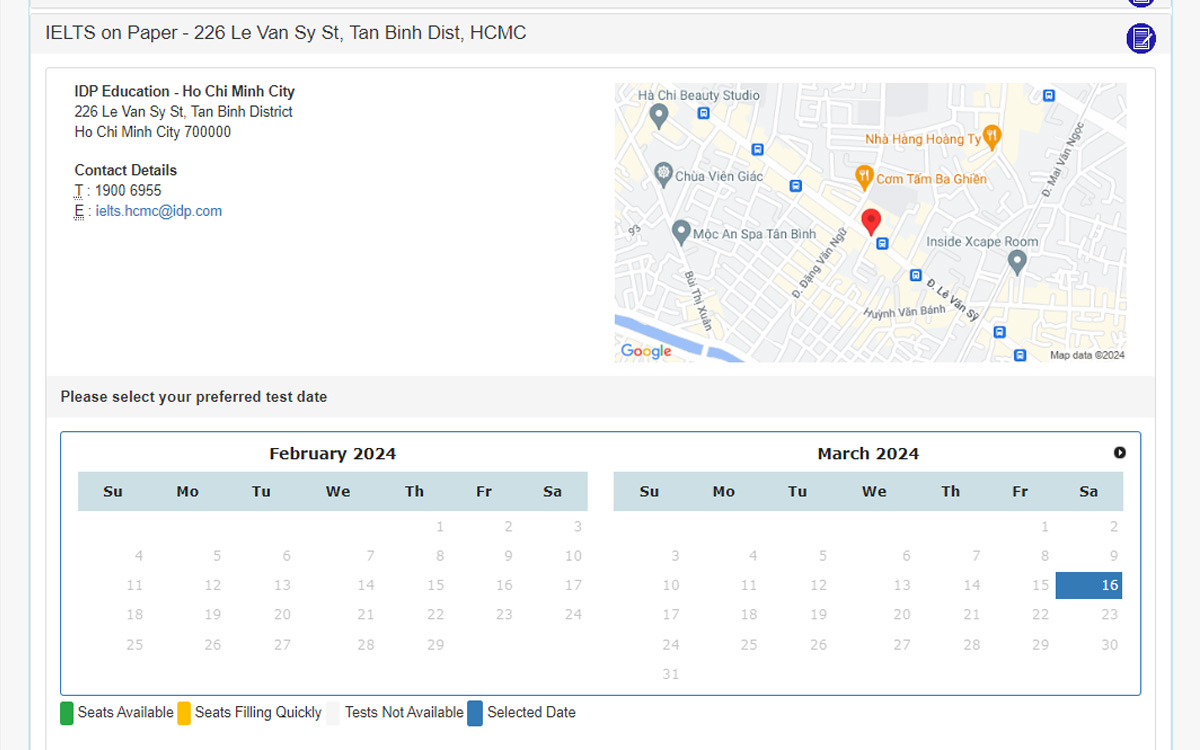
Task: Click the Selected Date blue swatch
Action: (x=475, y=713)
